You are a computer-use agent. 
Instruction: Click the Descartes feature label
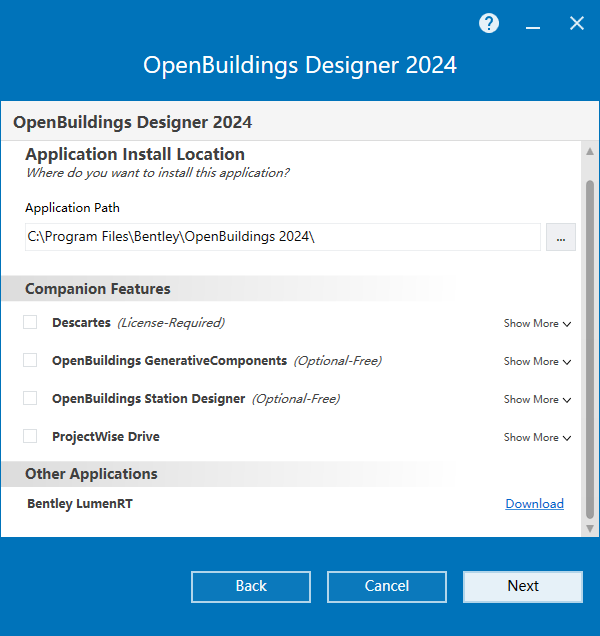pyautogui.click(x=81, y=323)
